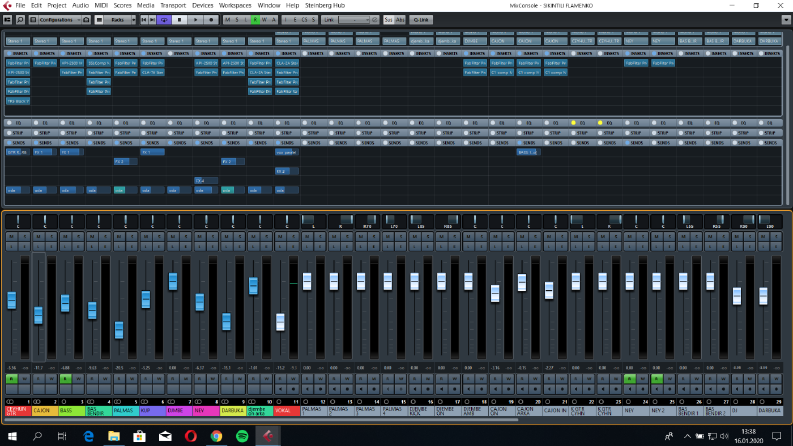Toggle global Write automation W in toolbar
The image size is (793, 446).
click(265, 20)
